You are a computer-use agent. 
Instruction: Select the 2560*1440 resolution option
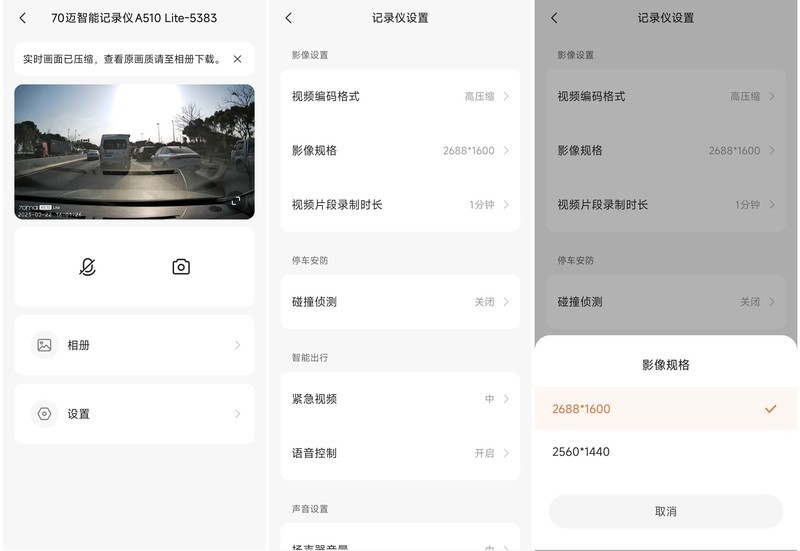tap(665, 452)
